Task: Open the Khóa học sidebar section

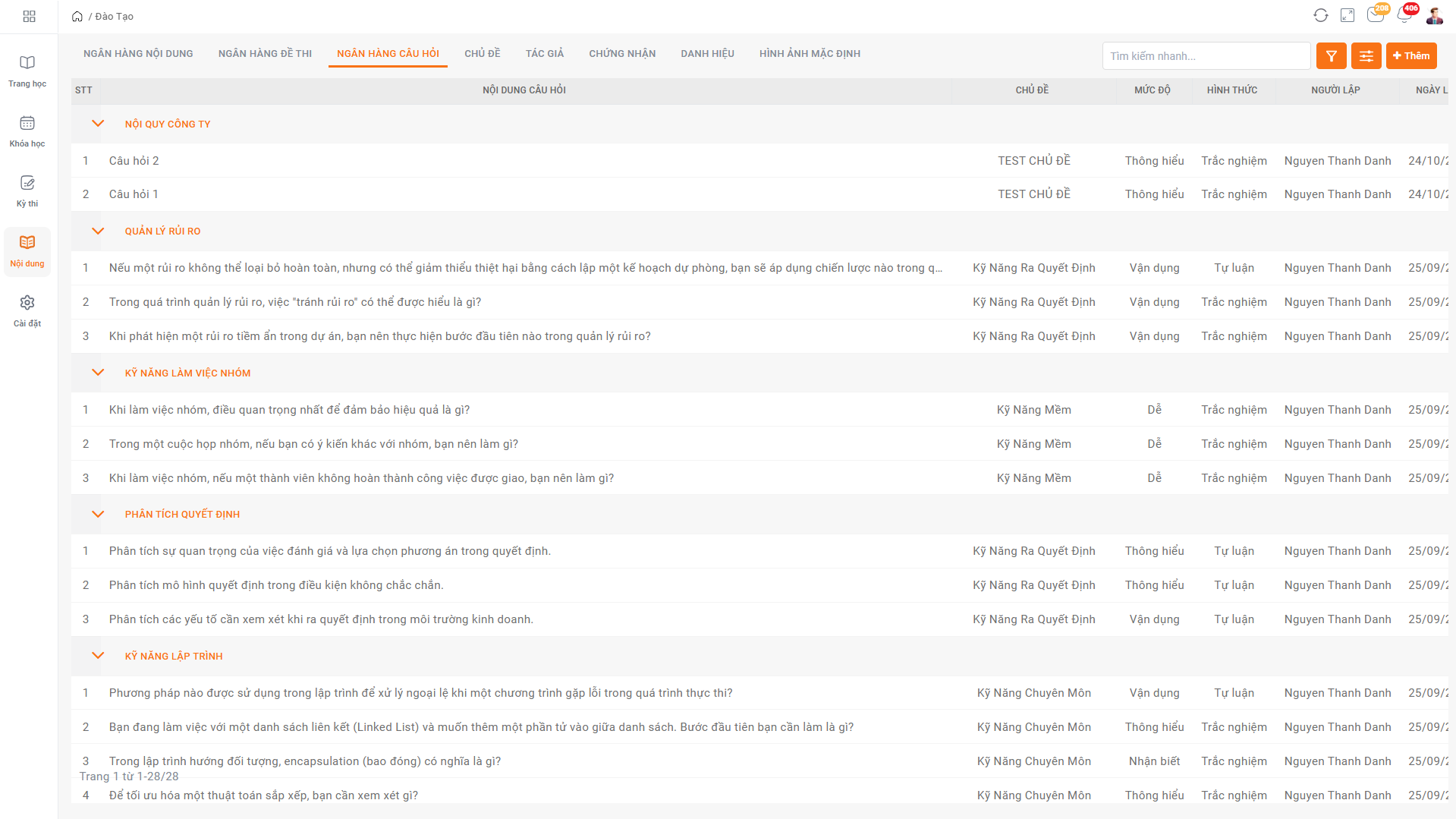Action: coord(27,131)
